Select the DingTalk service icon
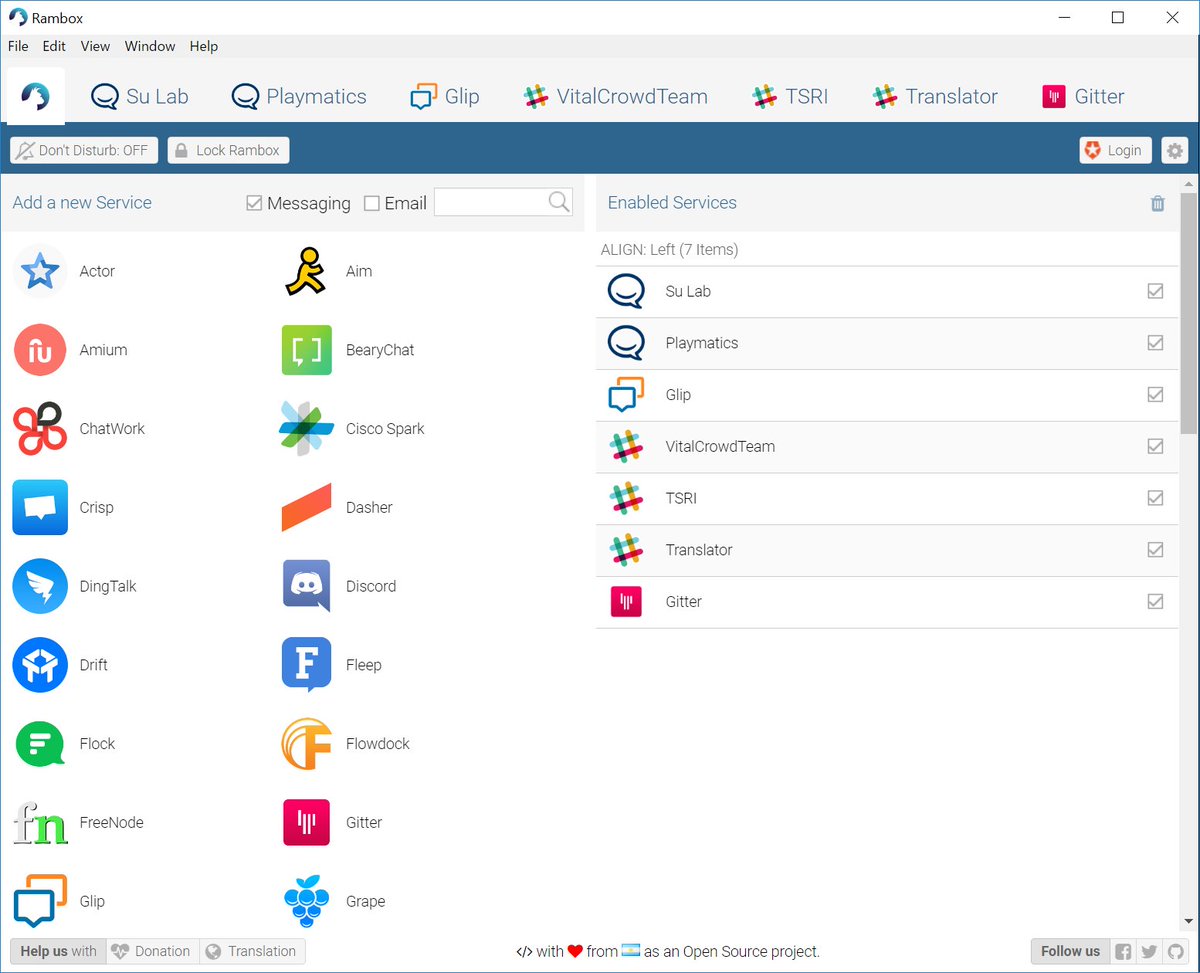The height and width of the screenshot is (973, 1200). point(40,586)
